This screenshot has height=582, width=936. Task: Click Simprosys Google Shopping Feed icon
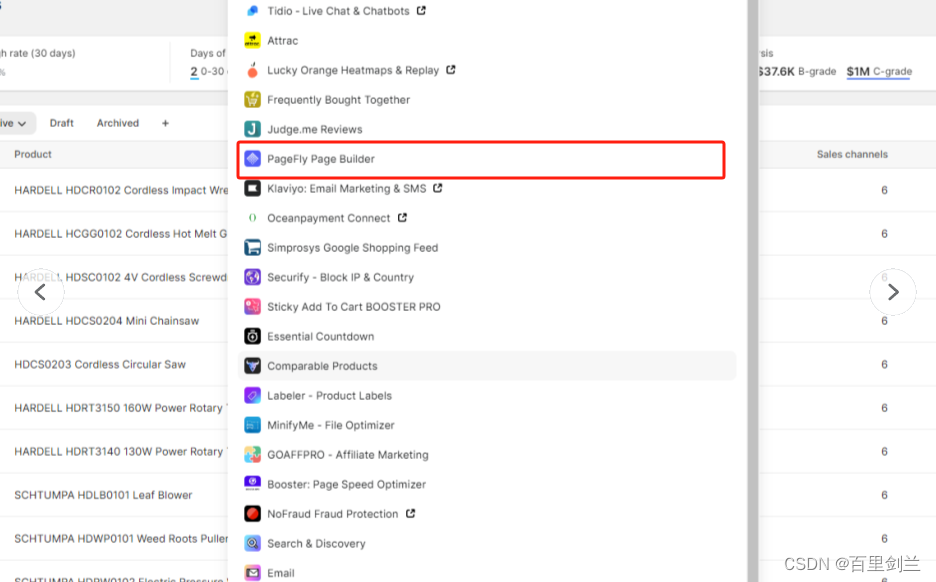click(253, 248)
